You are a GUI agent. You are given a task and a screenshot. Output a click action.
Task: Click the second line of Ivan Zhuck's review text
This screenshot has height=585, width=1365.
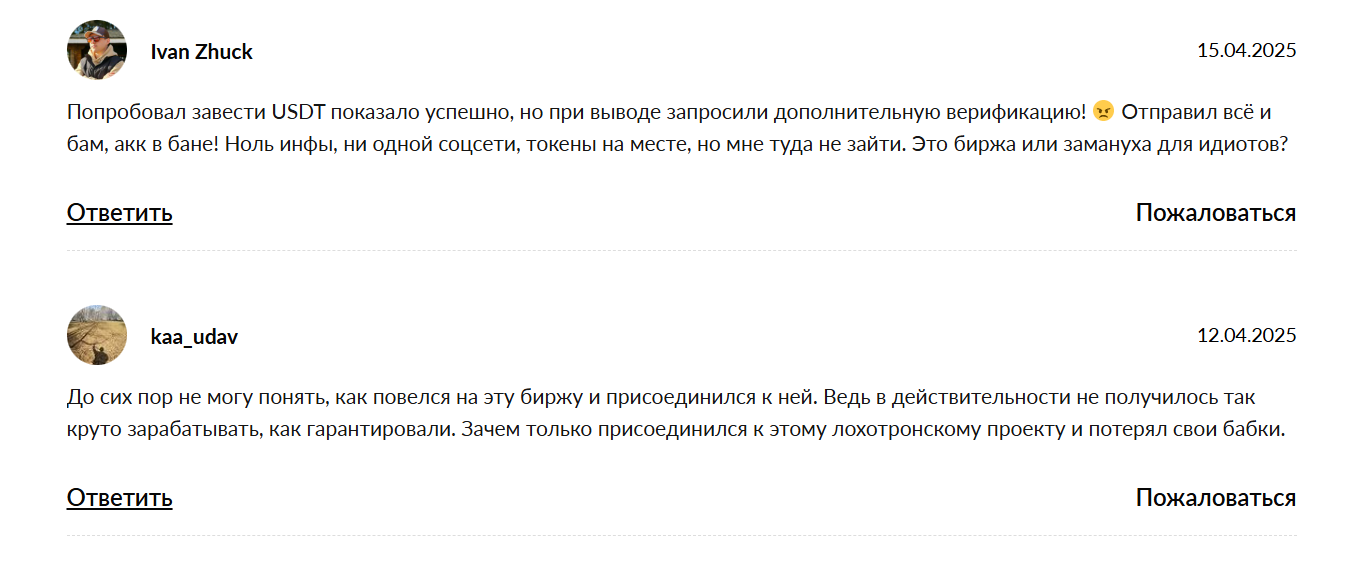[x=677, y=145]
